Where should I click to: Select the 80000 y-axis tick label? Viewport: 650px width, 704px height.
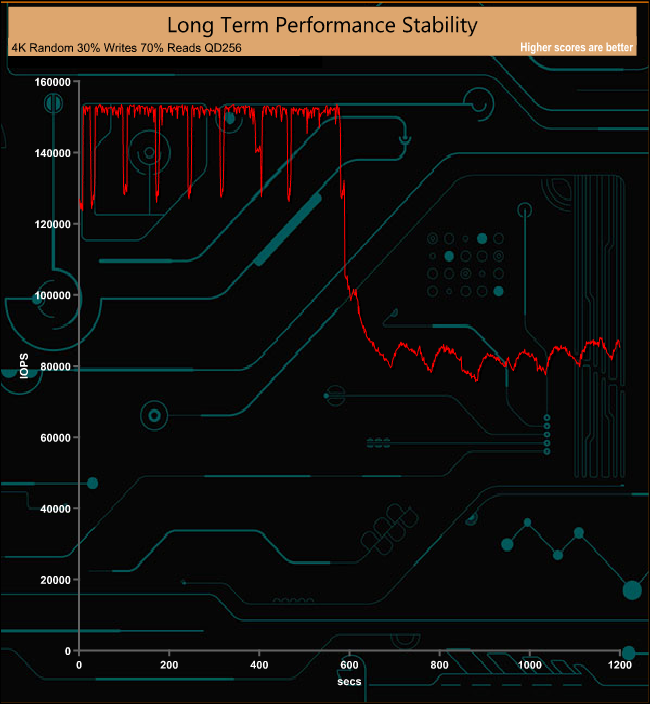(x=53, y=366)
